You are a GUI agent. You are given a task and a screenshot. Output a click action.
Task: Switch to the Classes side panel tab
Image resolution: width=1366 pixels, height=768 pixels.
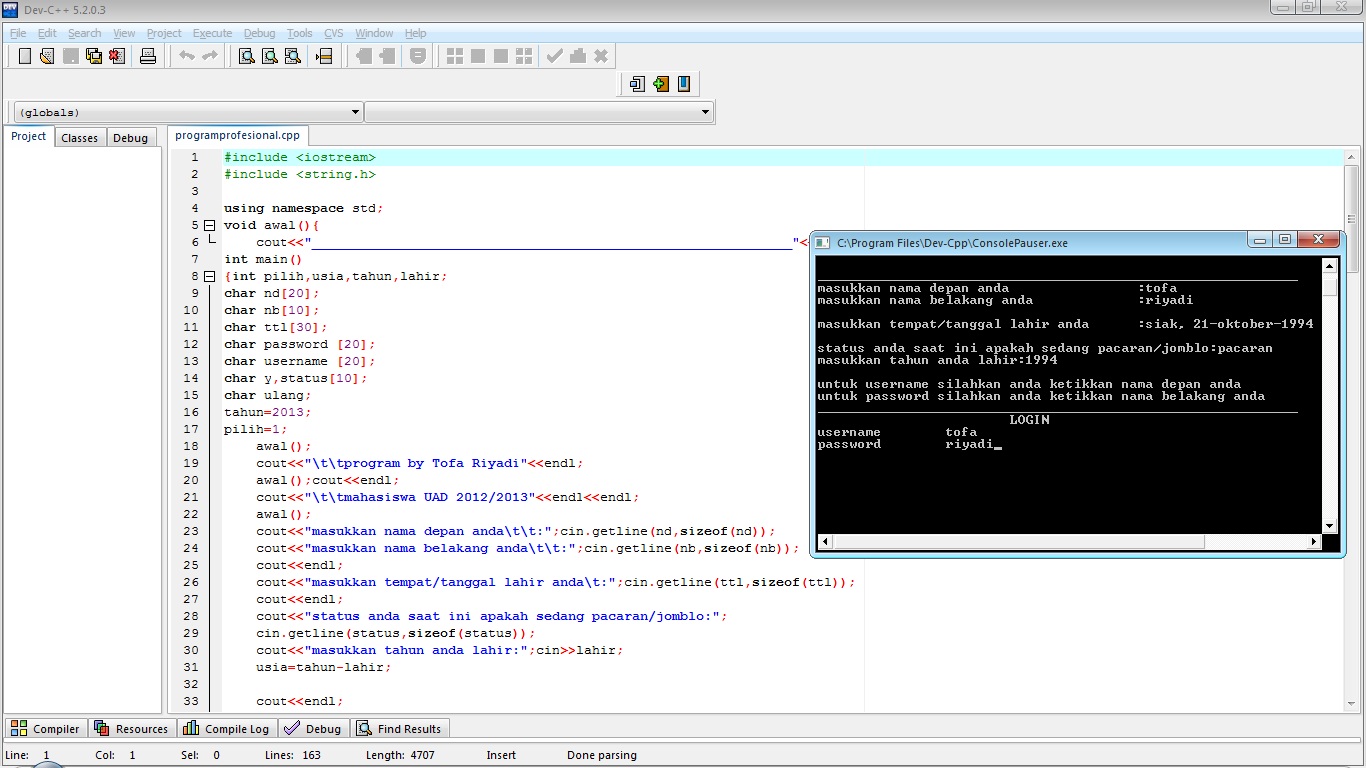[x=80, y=138]
